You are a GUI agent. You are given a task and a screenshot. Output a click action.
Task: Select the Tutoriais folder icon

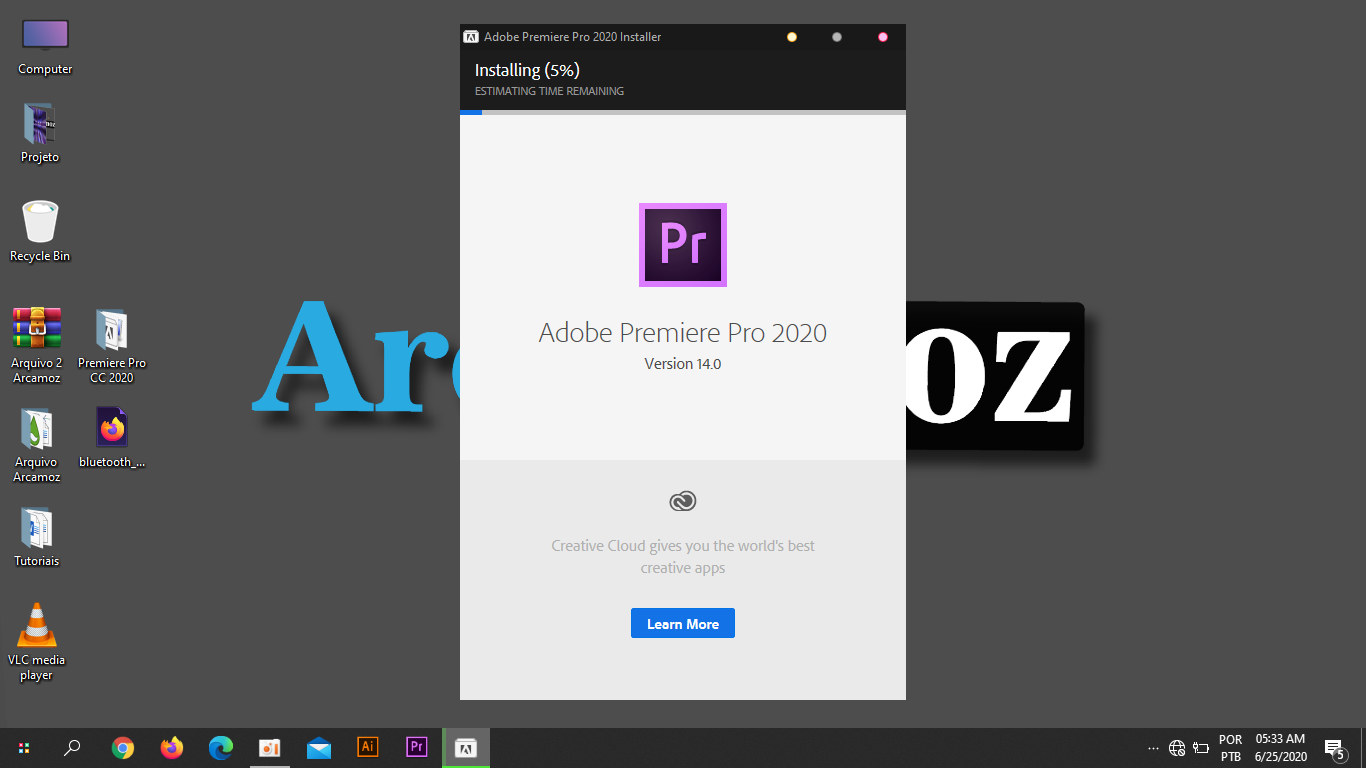pos(37,537)
